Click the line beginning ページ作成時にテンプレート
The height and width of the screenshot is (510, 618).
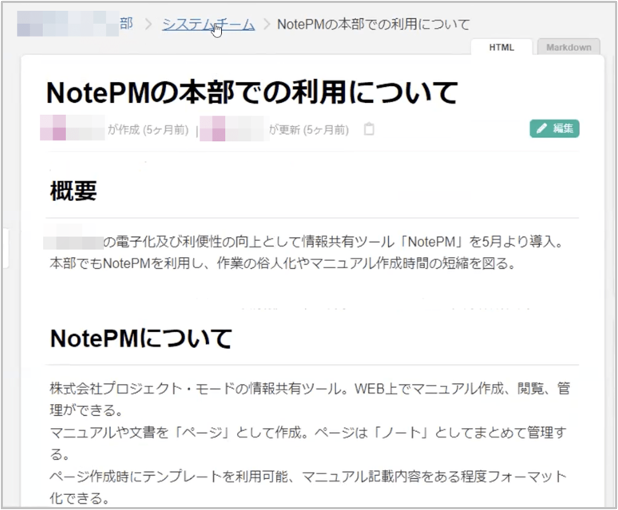(x=308, y=477)
